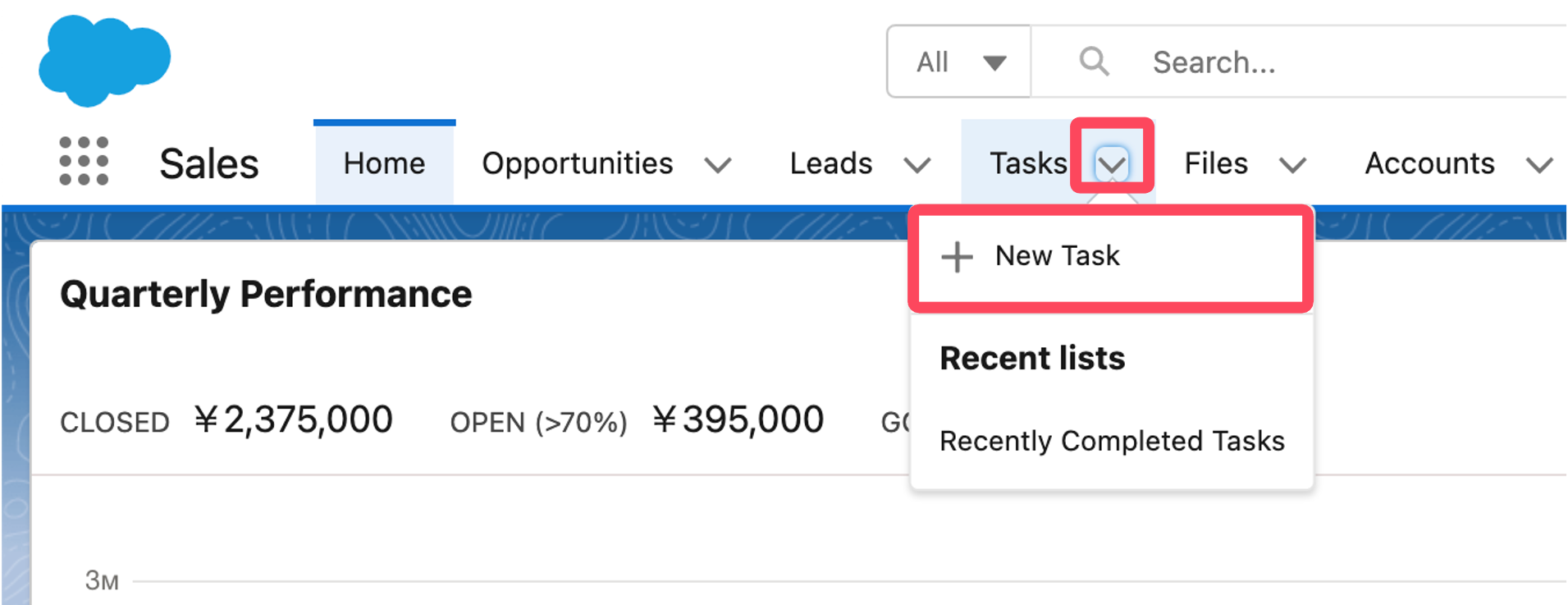Click the Salesforce cloud logo
This screenshot has width=1568, height=605.
coord(104,61)
